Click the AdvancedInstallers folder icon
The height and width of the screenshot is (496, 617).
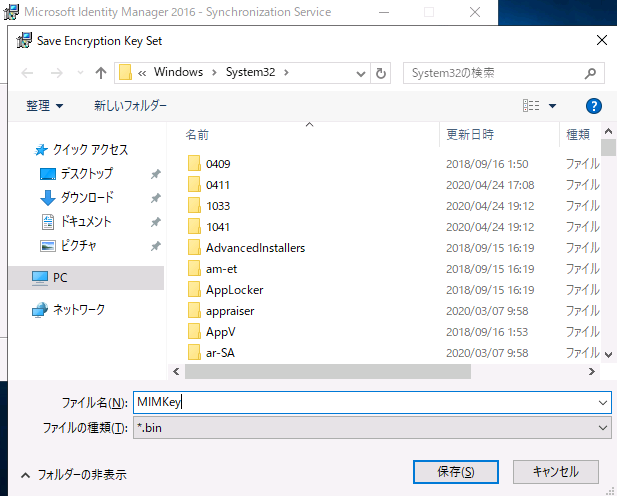(194, 247)
